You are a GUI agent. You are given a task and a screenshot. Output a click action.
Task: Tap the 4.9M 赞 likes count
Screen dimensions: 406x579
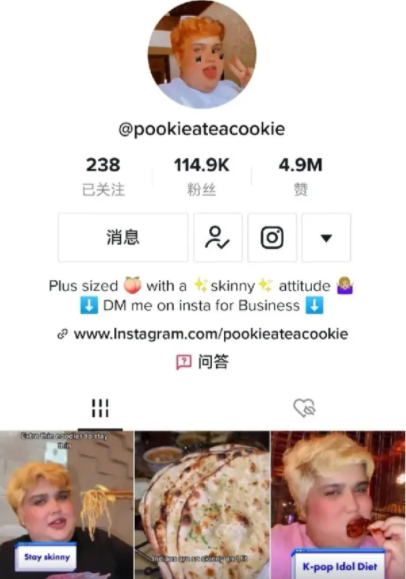[301, 177]
